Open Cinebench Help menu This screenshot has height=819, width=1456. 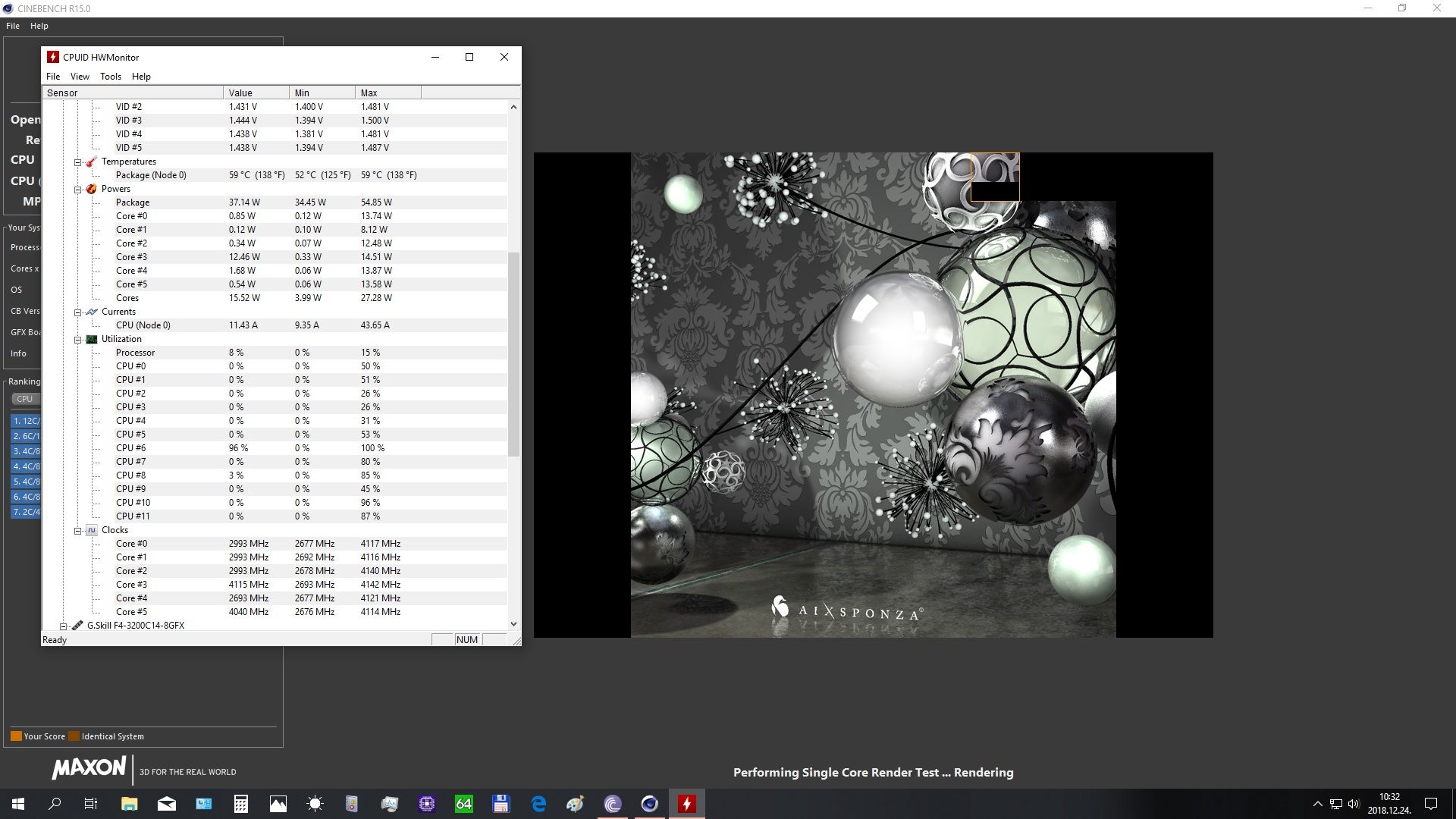(39, 26)
